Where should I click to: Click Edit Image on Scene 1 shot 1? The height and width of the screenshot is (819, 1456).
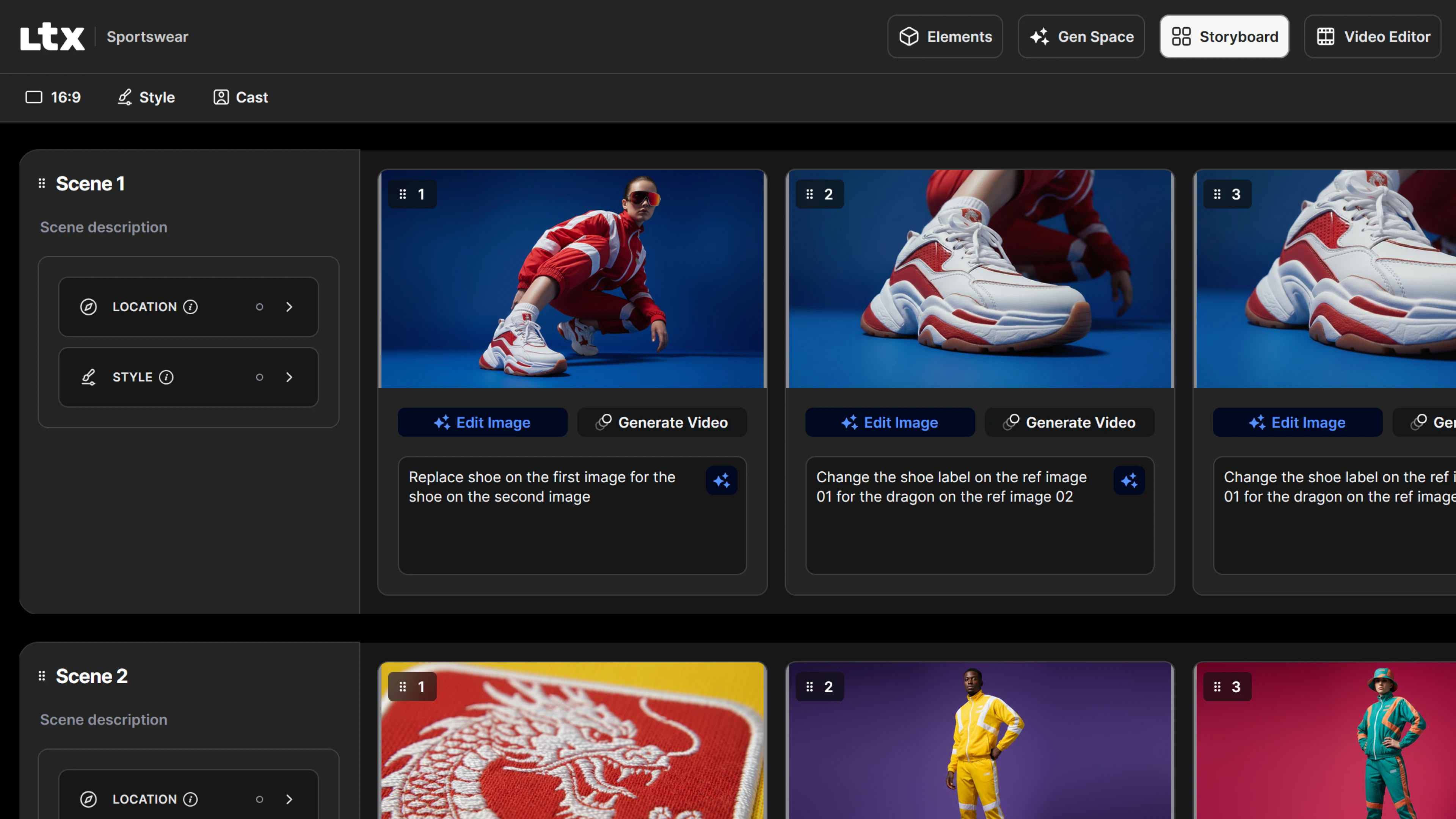[x=482, y=422]
